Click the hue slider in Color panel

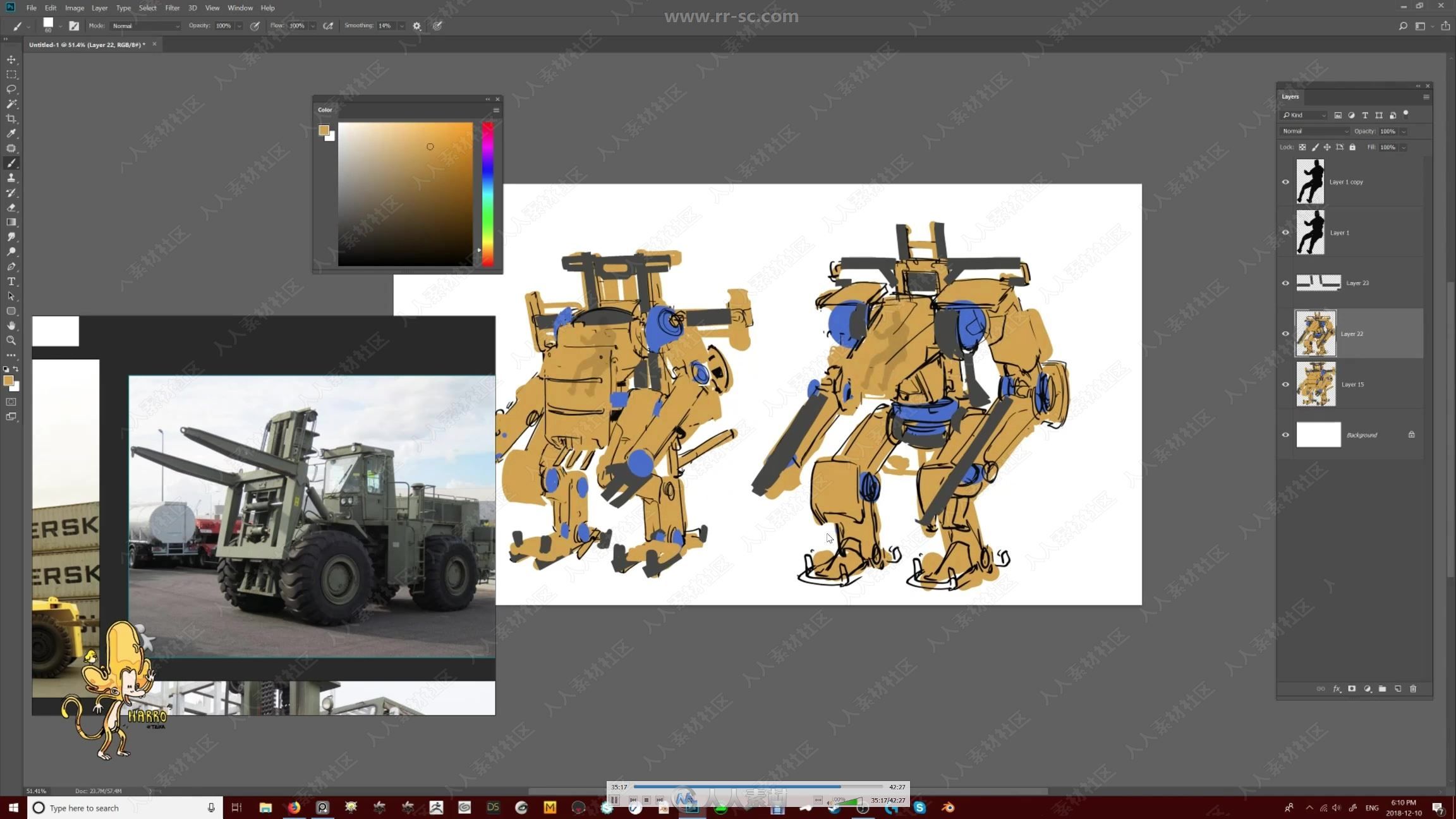pos(487,194)
